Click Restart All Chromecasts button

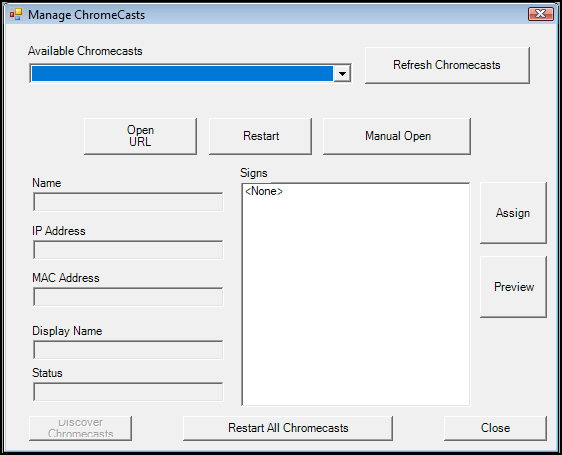click(288, 428)
